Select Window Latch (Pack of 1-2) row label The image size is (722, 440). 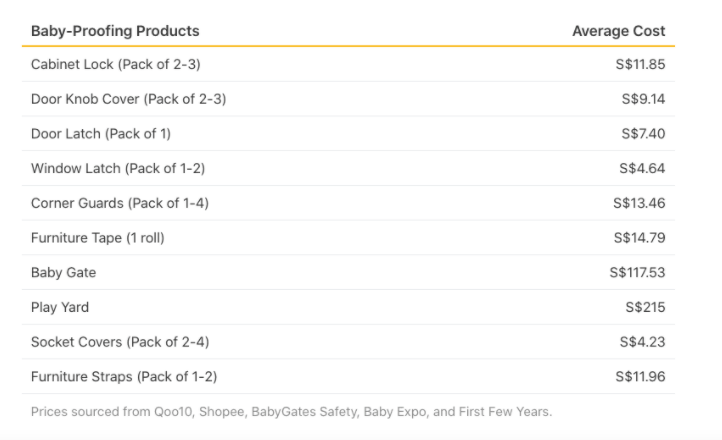[118, 168]
